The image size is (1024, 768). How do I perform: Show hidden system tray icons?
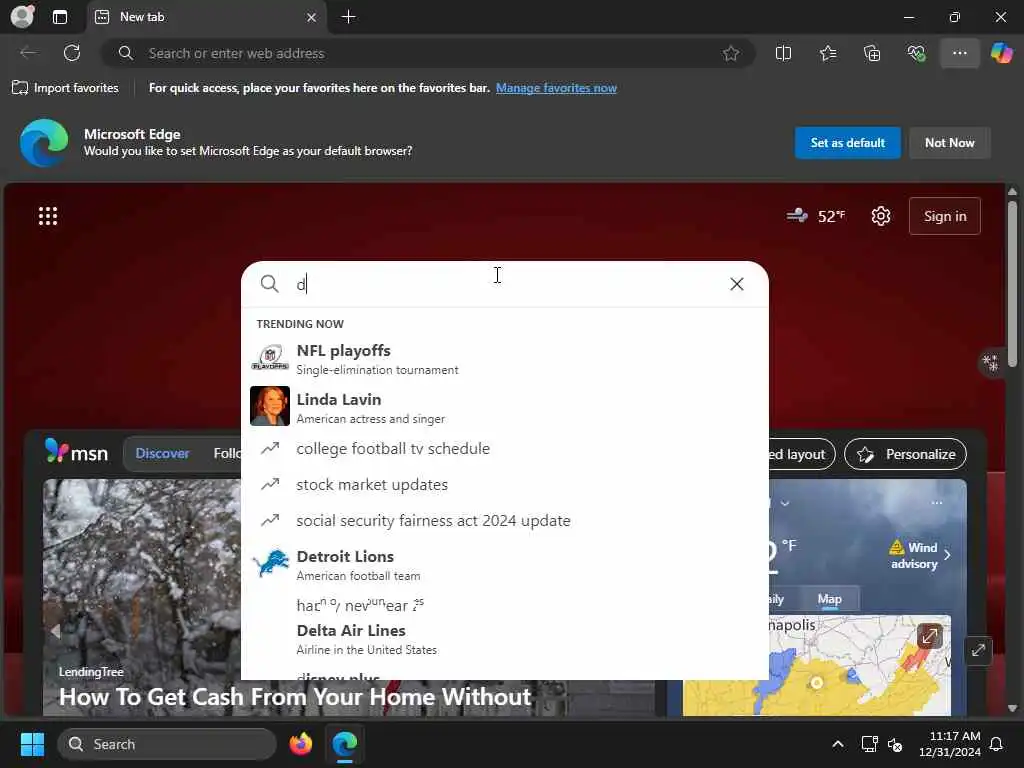click(838, 744)
